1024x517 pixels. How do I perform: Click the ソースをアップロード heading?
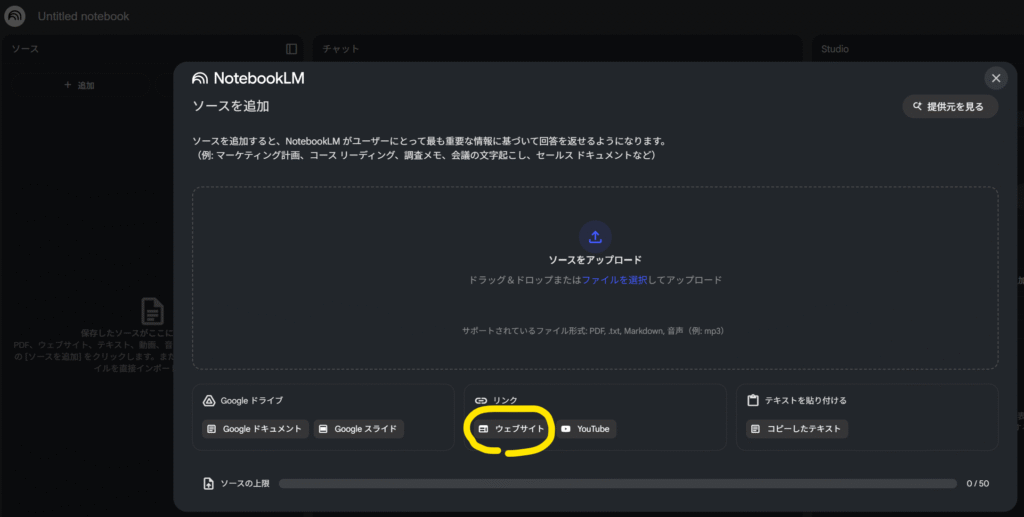(x=595, y=260)
